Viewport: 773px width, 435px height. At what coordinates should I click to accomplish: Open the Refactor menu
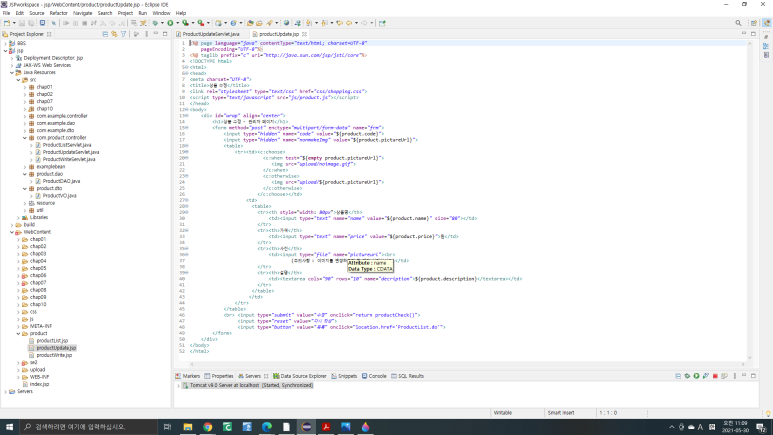[58, 13]
